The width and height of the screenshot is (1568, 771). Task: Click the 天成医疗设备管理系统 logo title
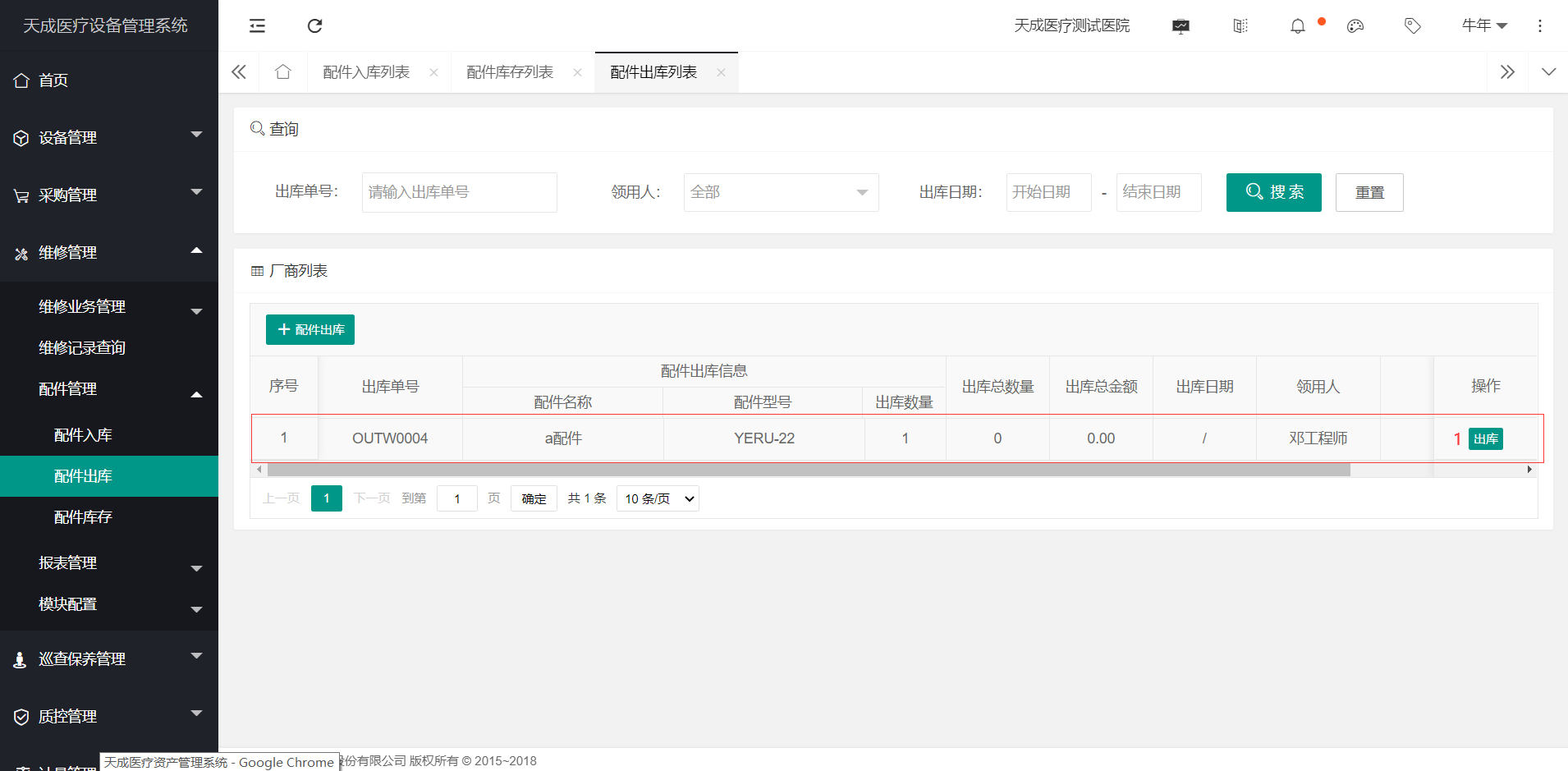pos(105,26)
